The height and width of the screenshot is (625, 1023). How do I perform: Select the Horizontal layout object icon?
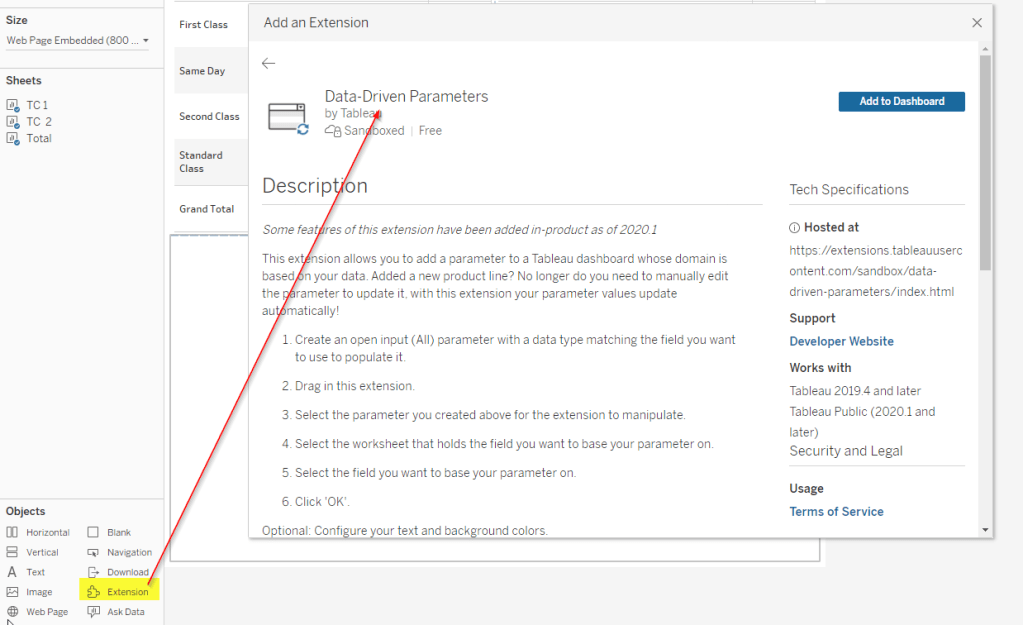tap(13, 533)
